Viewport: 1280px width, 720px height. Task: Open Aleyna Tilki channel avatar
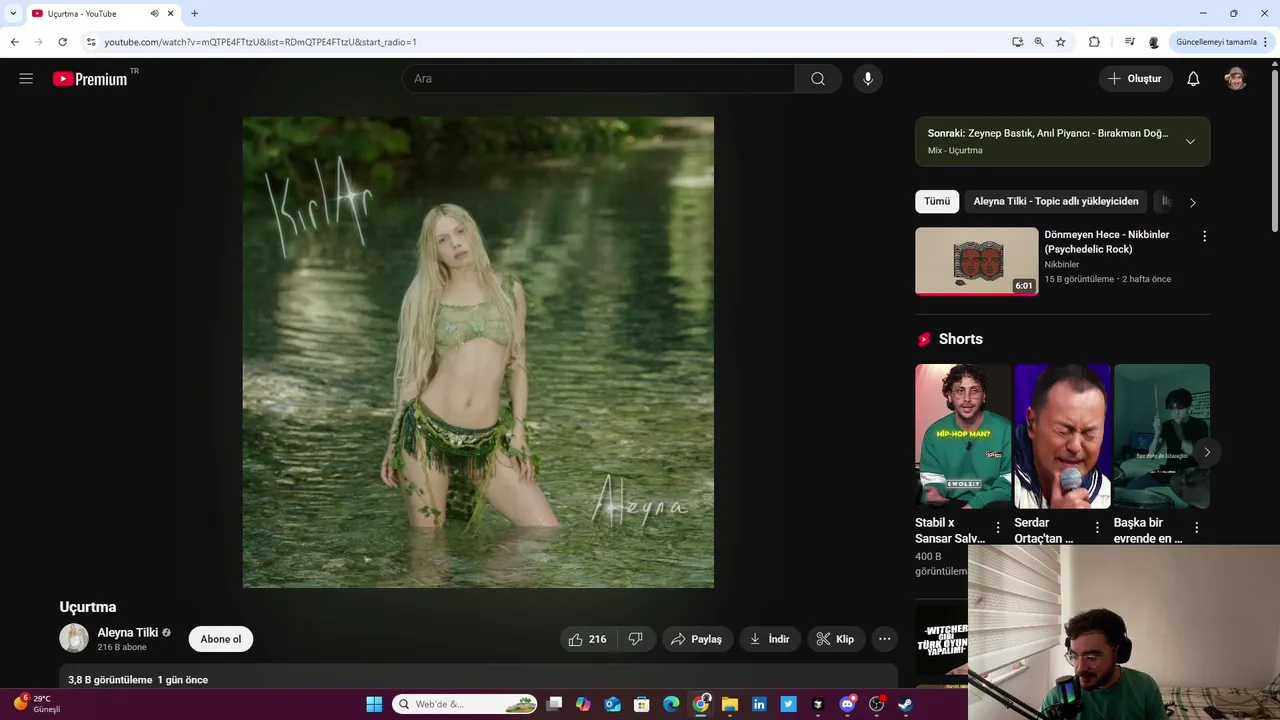pyautogui.click(x=74, y=638)
